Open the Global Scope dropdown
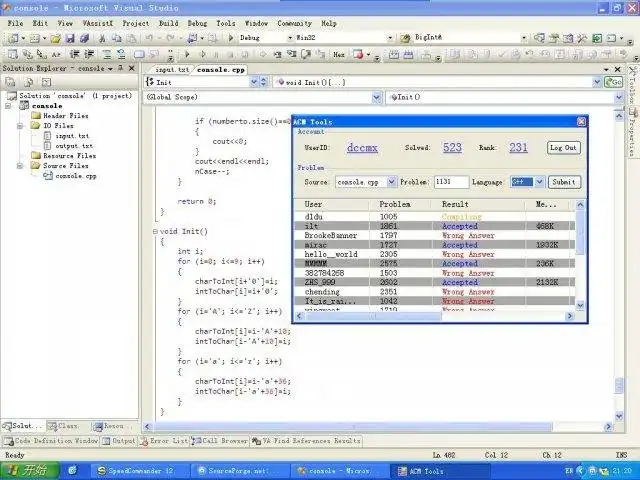640x480 pixels. click(376, 97)
